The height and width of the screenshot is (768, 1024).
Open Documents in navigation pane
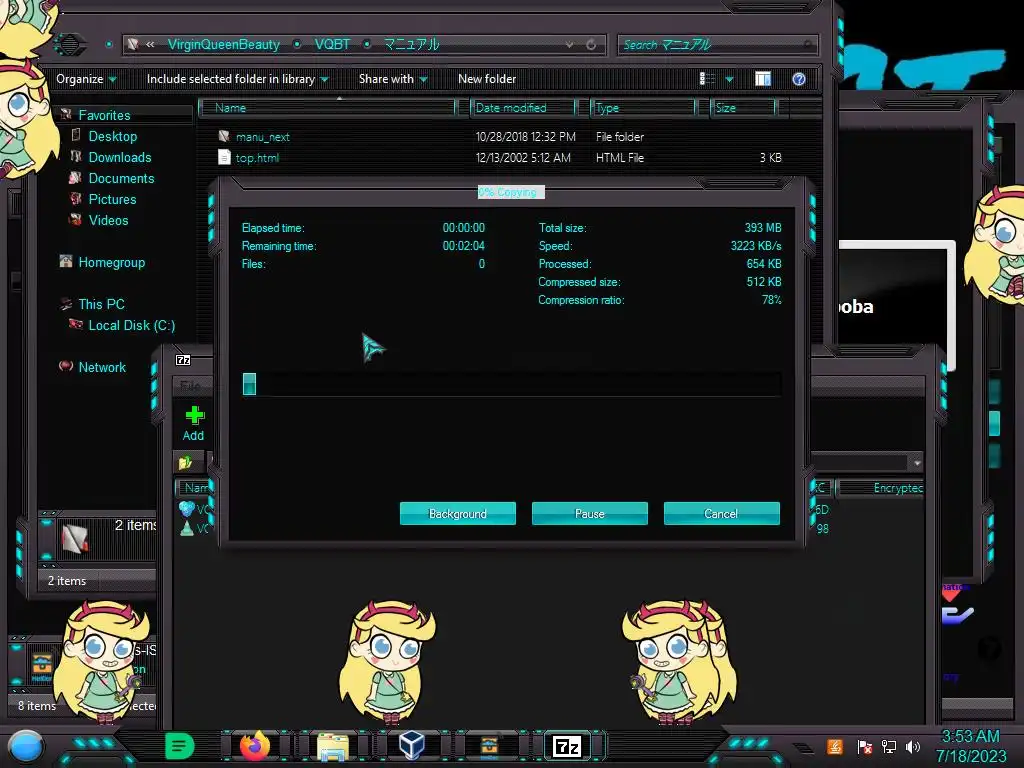[121, 178]
